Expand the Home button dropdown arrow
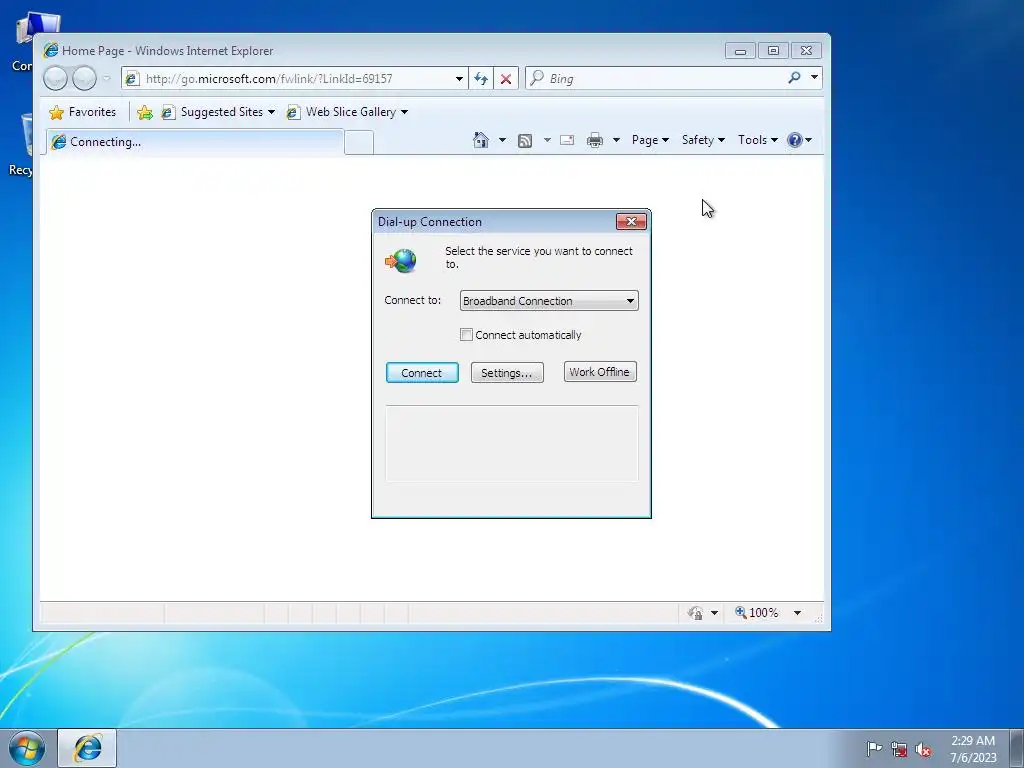The width and height of the screenshot is (1024, 768). 502,140
